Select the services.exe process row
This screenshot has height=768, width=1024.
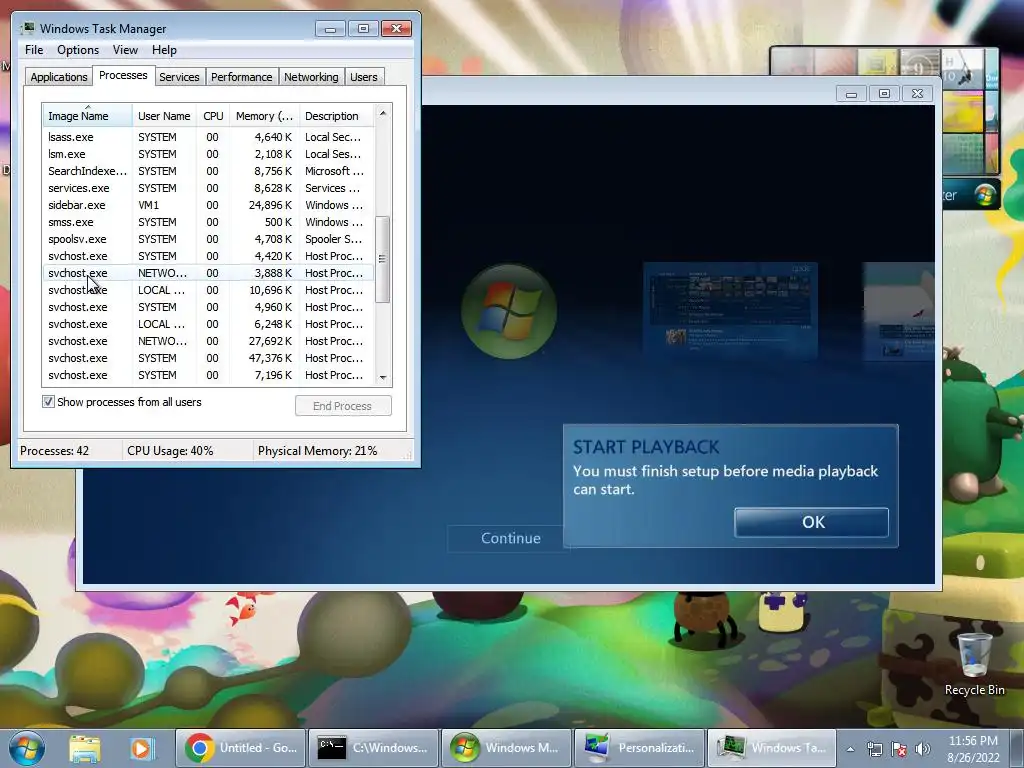coord(208,188)
